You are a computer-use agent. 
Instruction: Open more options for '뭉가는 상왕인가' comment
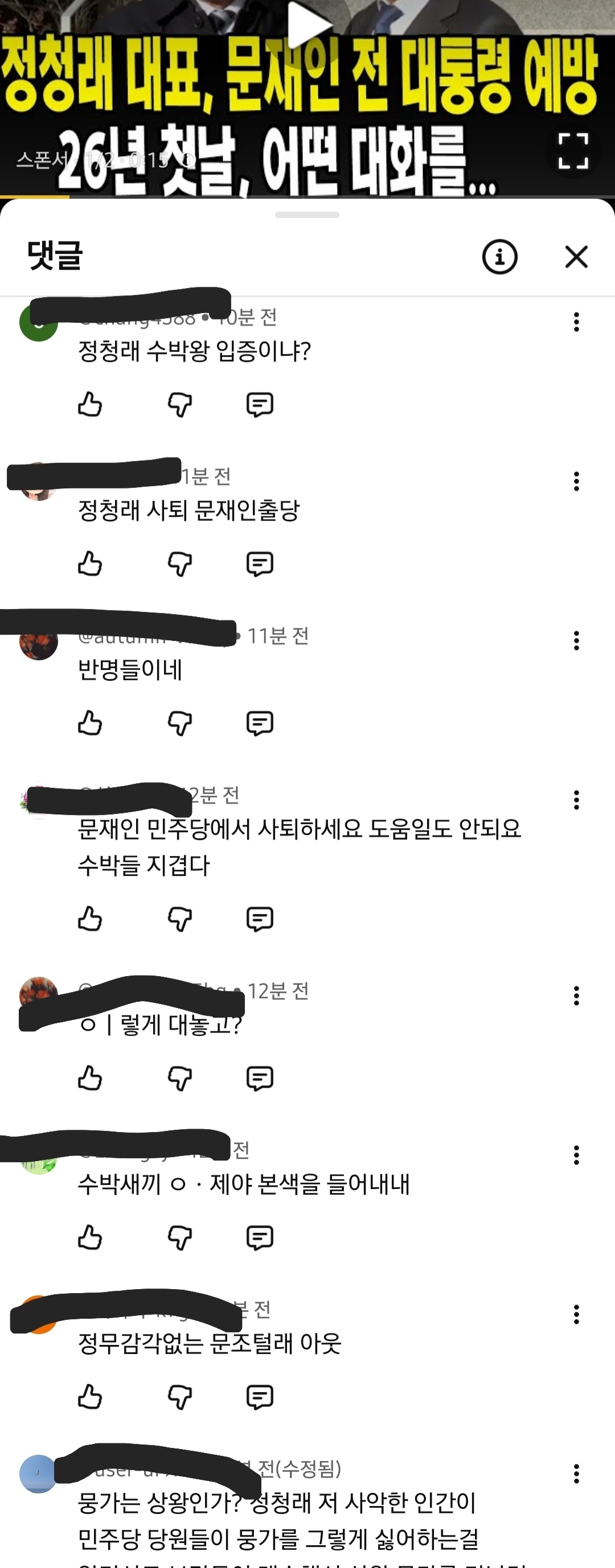pos(576,1474)
